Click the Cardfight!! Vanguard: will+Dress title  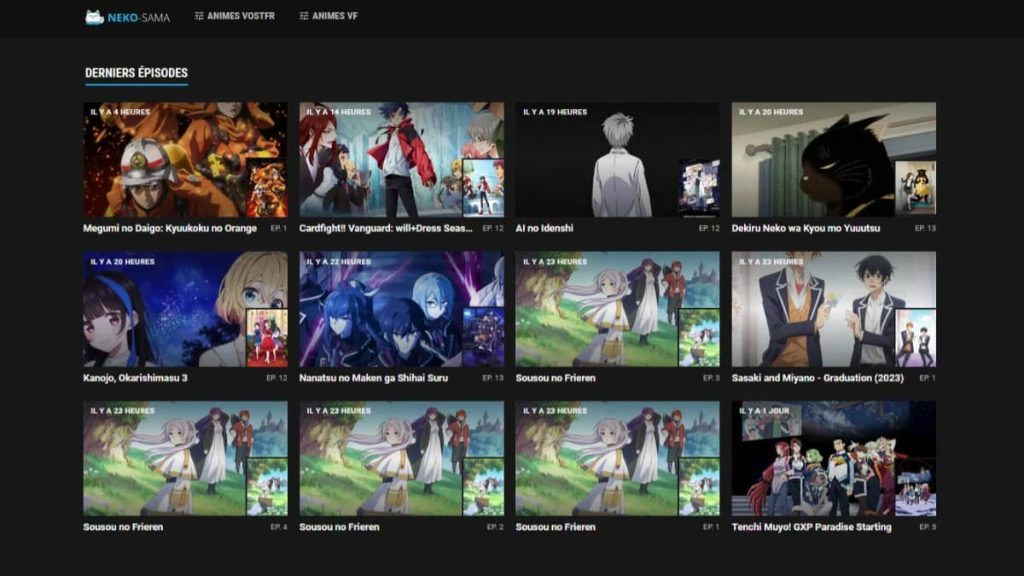[x=385, y=228]
